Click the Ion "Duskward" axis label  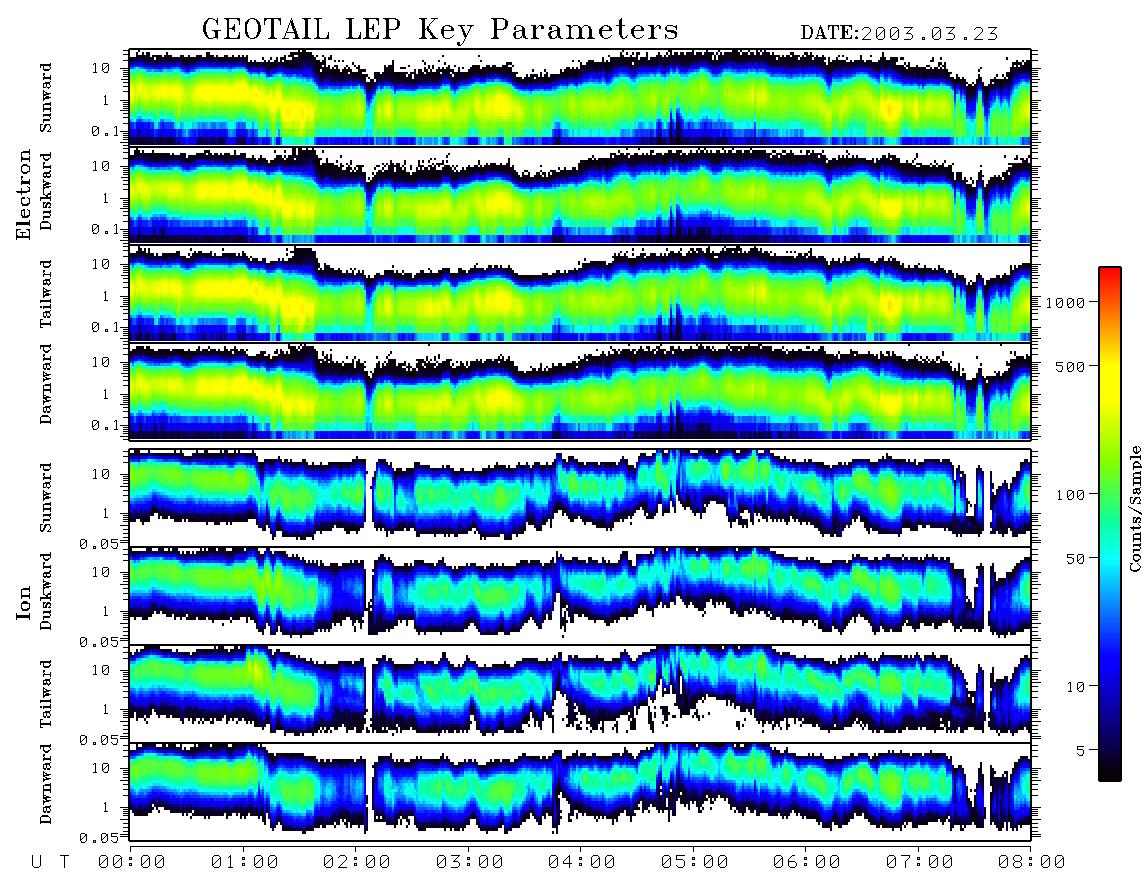click(x=46, y=591)
